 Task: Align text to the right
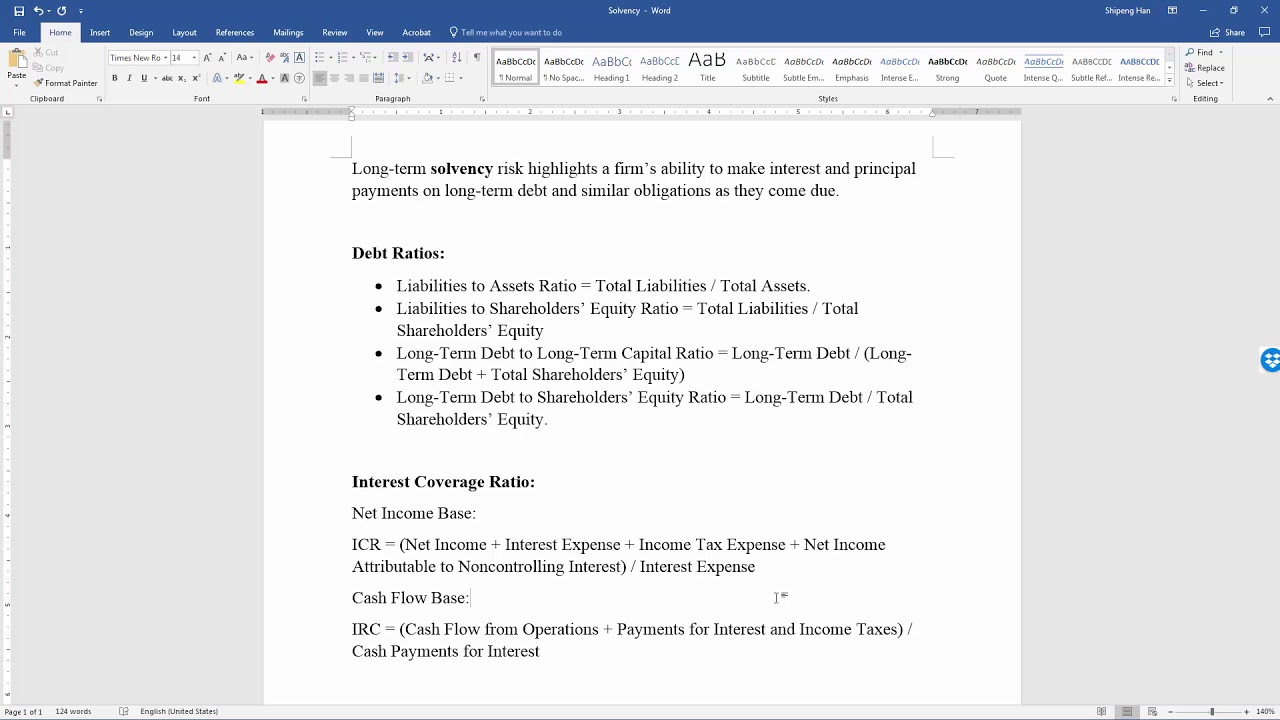pyautogui.click(x=349, y=78)
